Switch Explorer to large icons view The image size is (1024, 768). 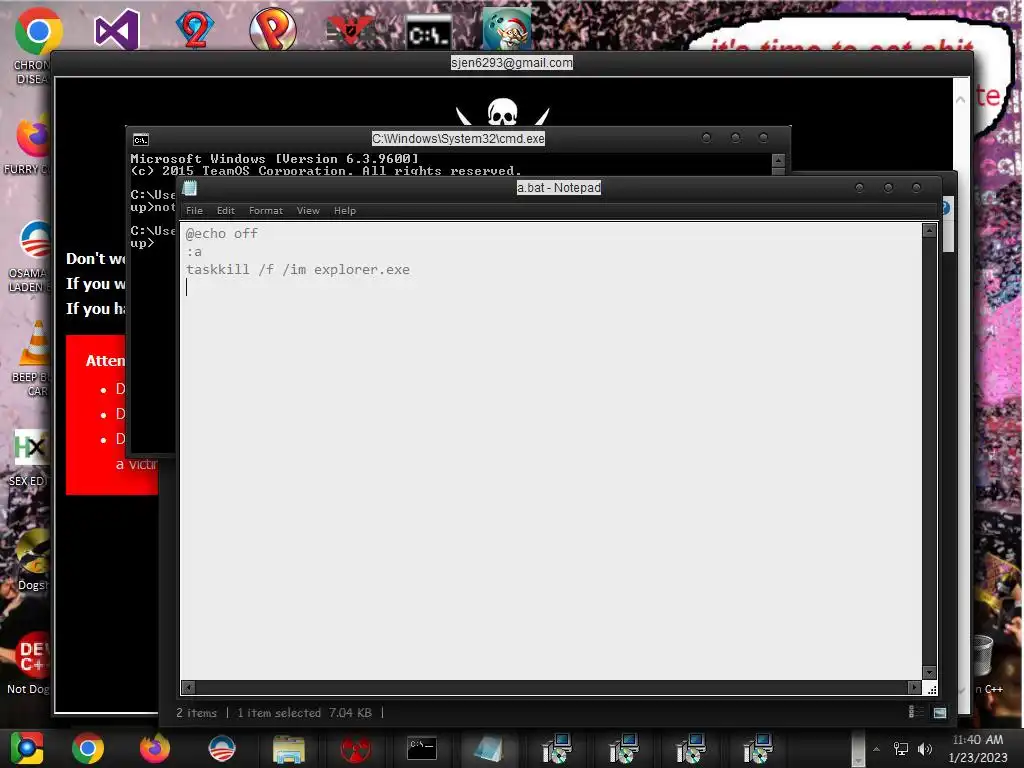(x=939, y=712)
